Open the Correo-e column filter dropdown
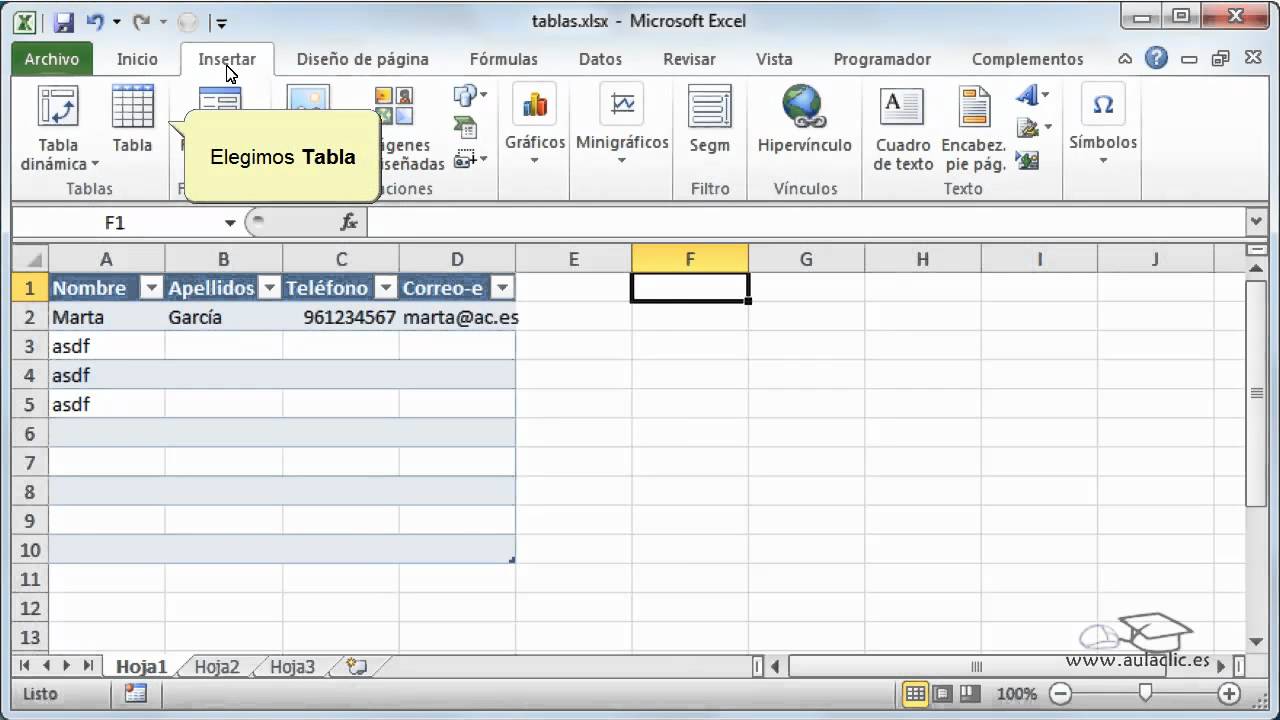The image size is (1280, 720). [503, 288]
